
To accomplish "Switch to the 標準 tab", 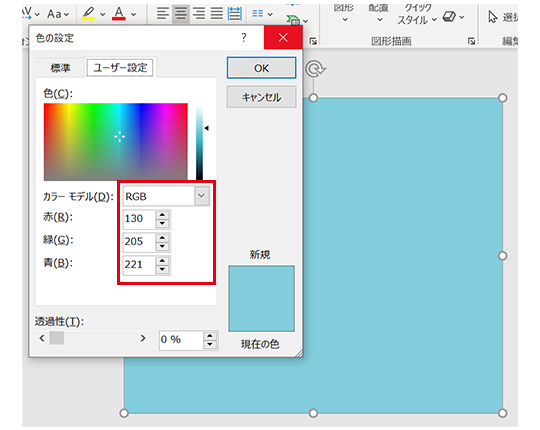I will pyautogui.click(x=61, y=68).
